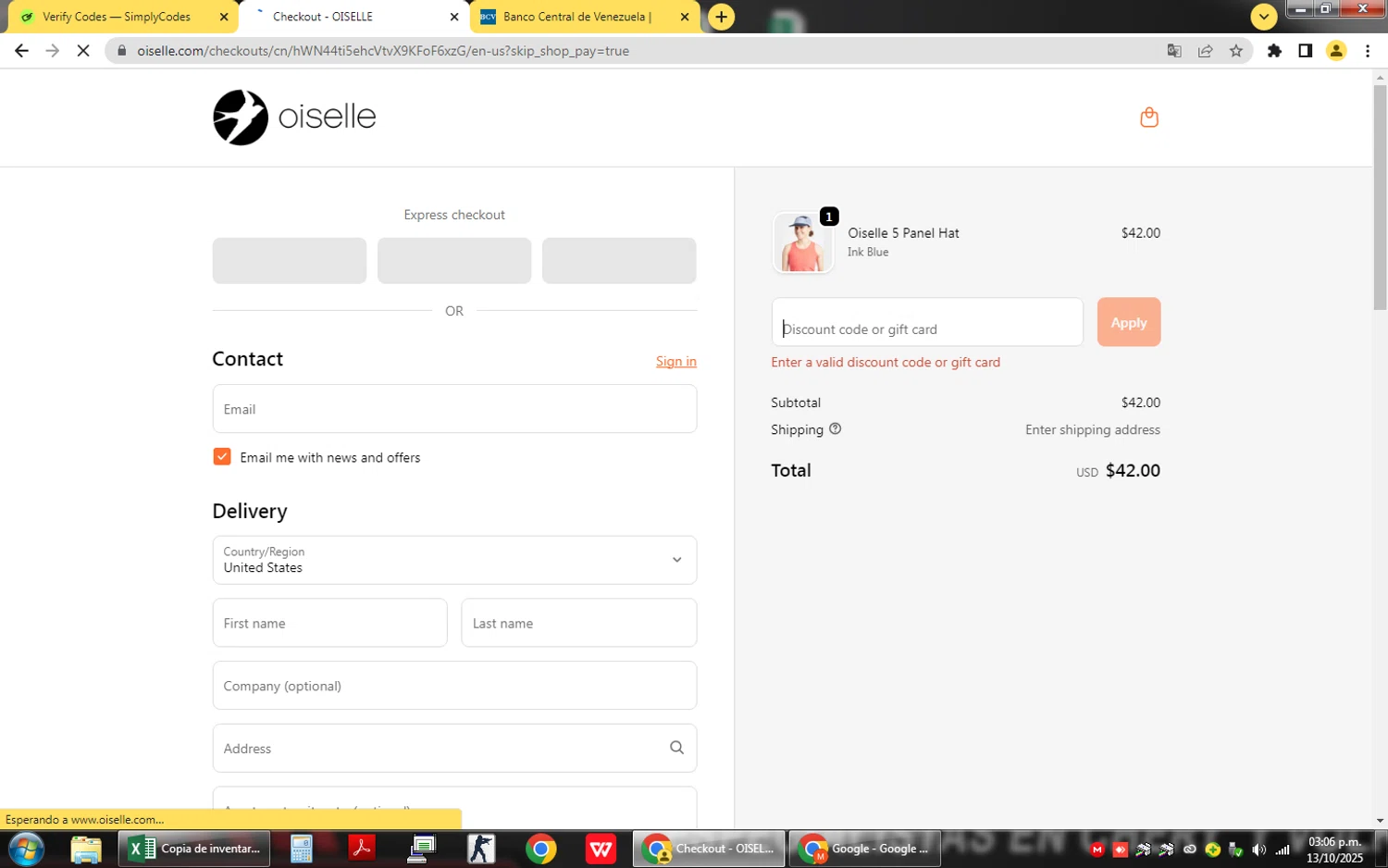Click the Oiselle 5 Panel Hat product name

(x=903, y=233)
